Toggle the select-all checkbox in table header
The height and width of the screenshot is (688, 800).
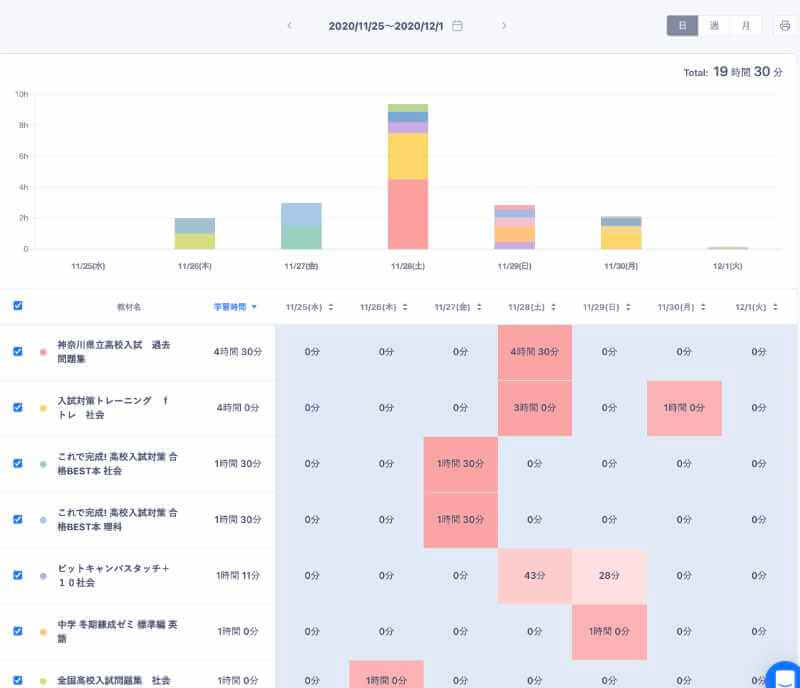[x=18, y=306]
